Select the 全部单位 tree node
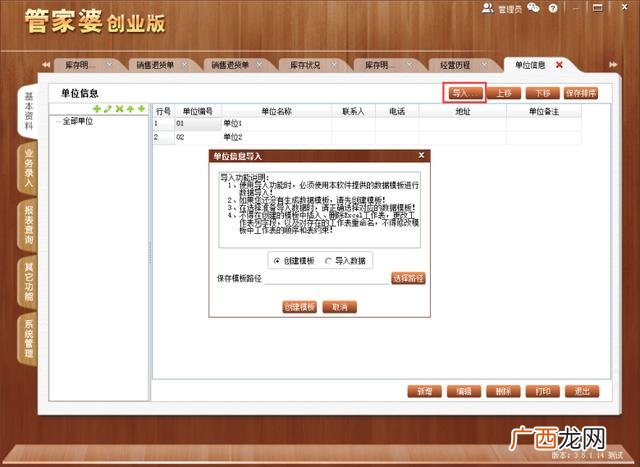 pyautogui.click(x=78, y=121)
